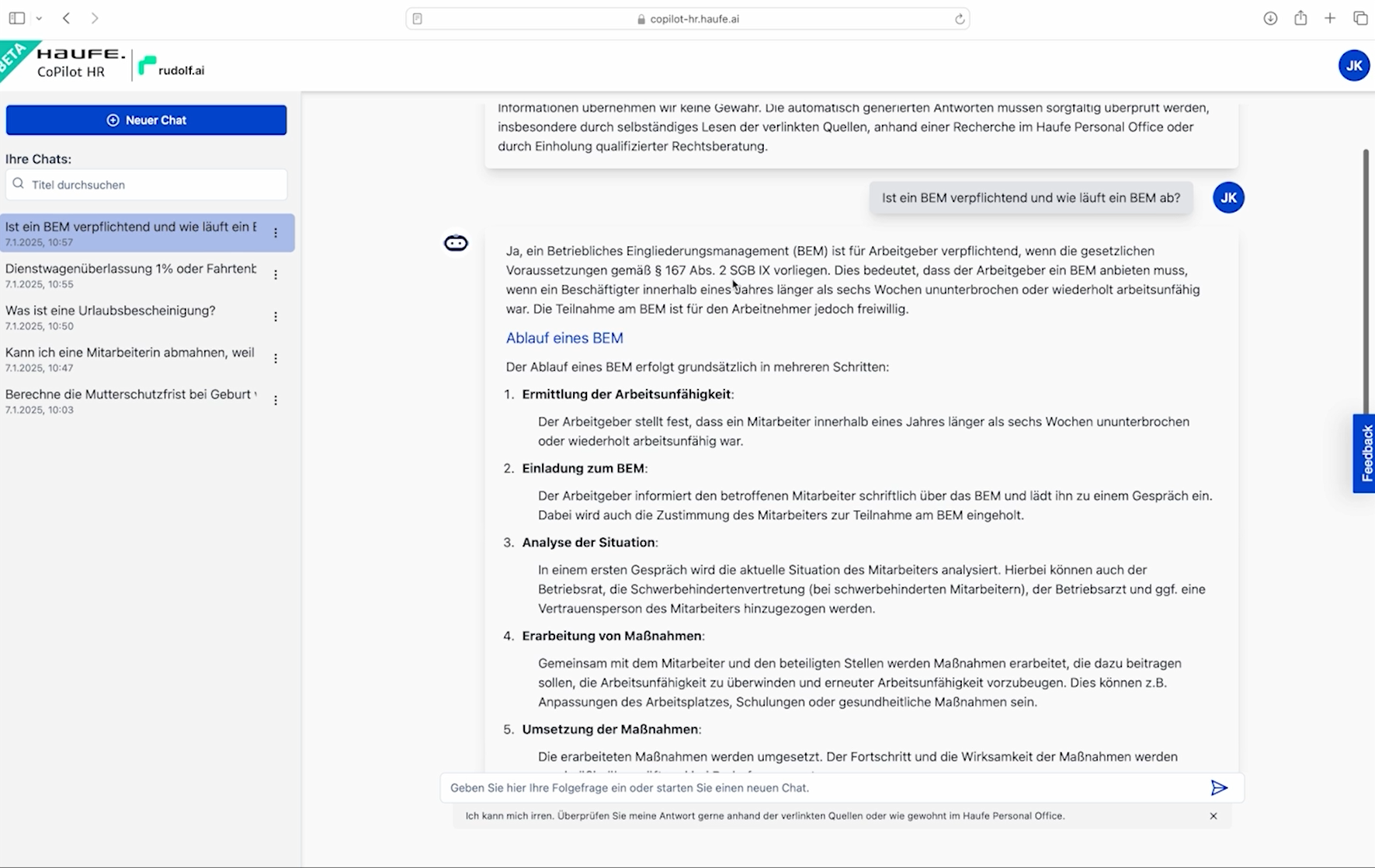1375x868 pixels.
Task: Open a new tab with plus icon
Action: [1330, 18]
